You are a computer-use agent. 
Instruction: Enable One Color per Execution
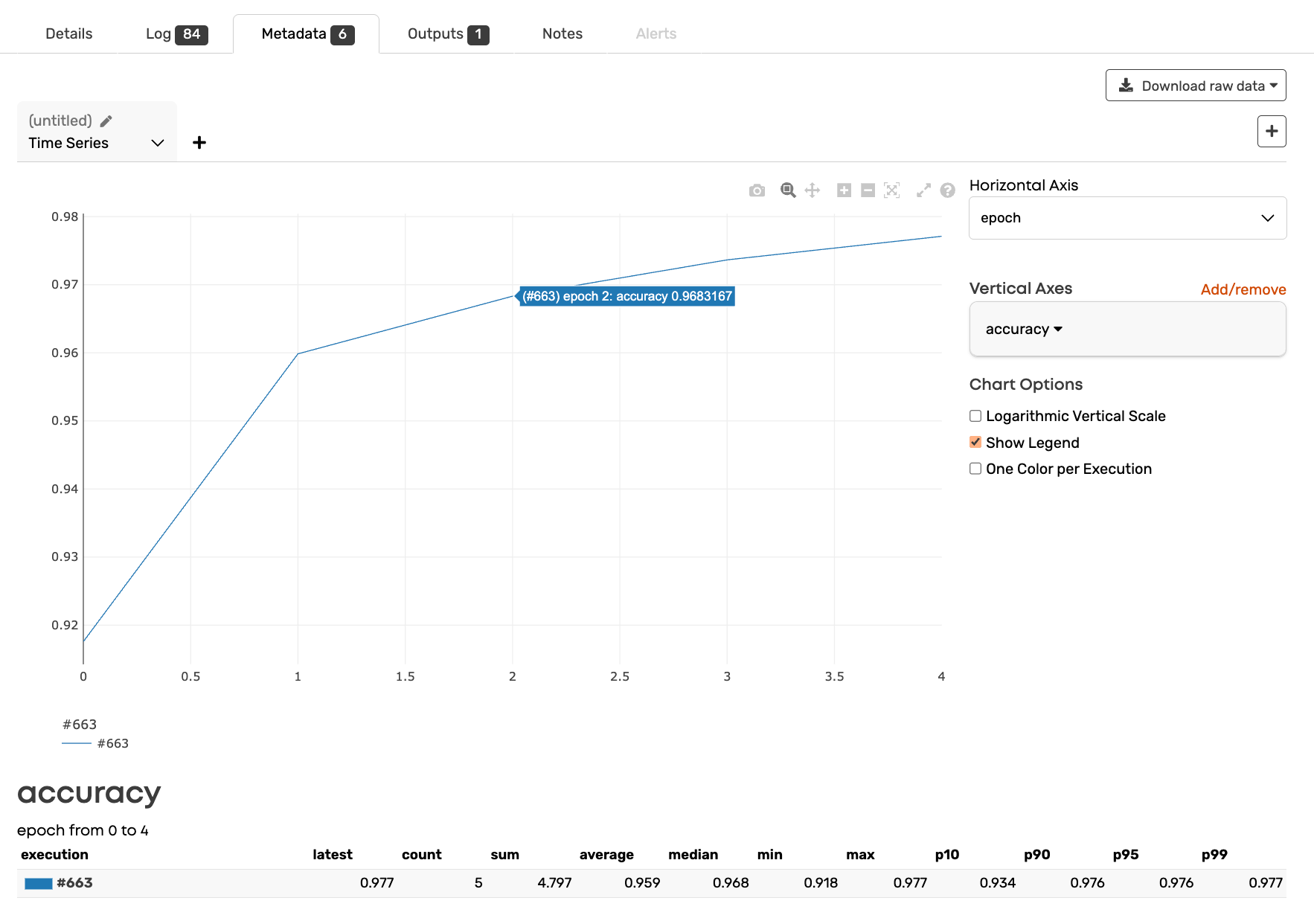975,469
